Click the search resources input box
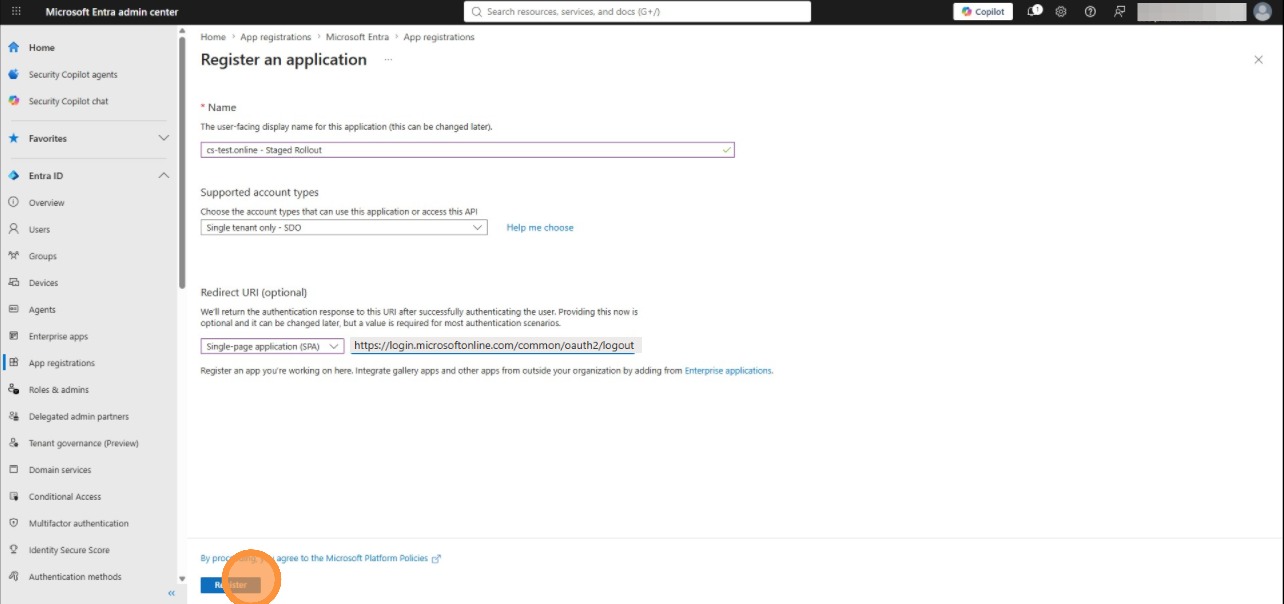This screenshot has height=604, width=1284. coord(637,12)
